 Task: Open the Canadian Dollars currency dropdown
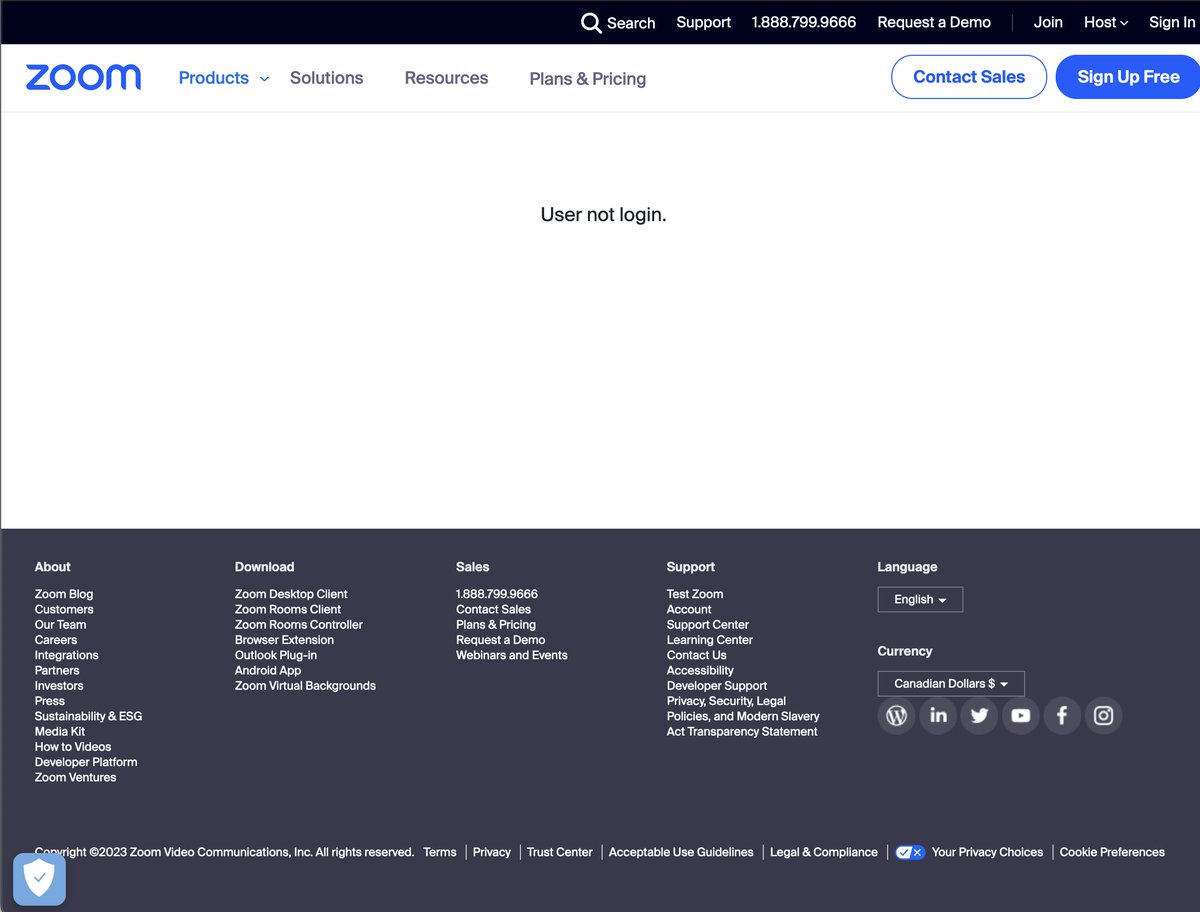[951, 683]
